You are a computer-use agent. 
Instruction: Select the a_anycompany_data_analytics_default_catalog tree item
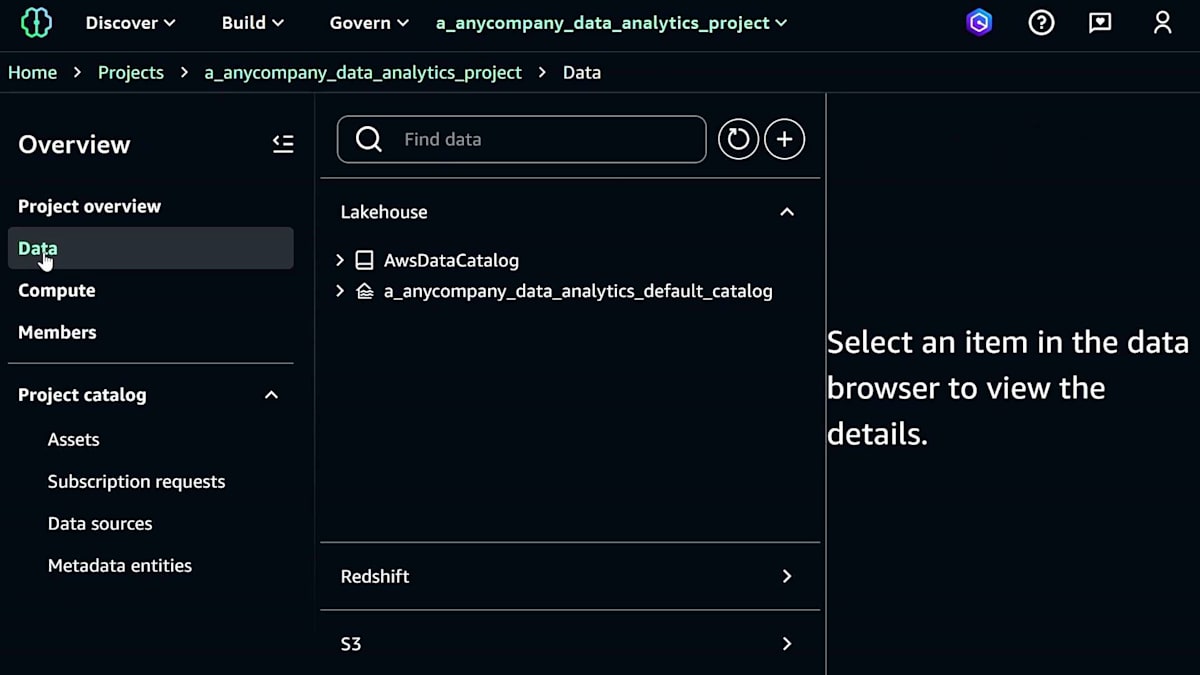[579, 291]
